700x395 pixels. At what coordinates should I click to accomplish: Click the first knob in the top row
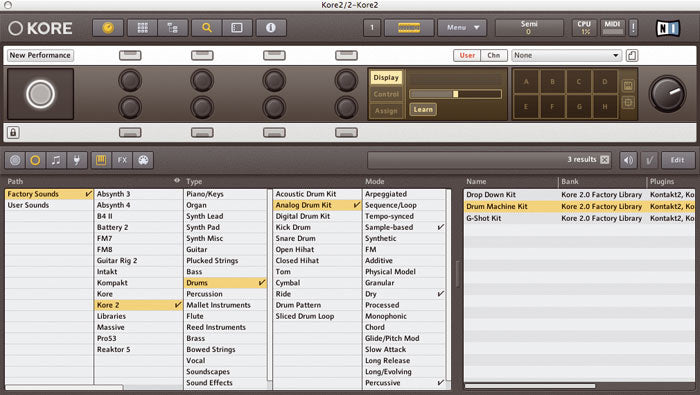[x=130, y=80]
